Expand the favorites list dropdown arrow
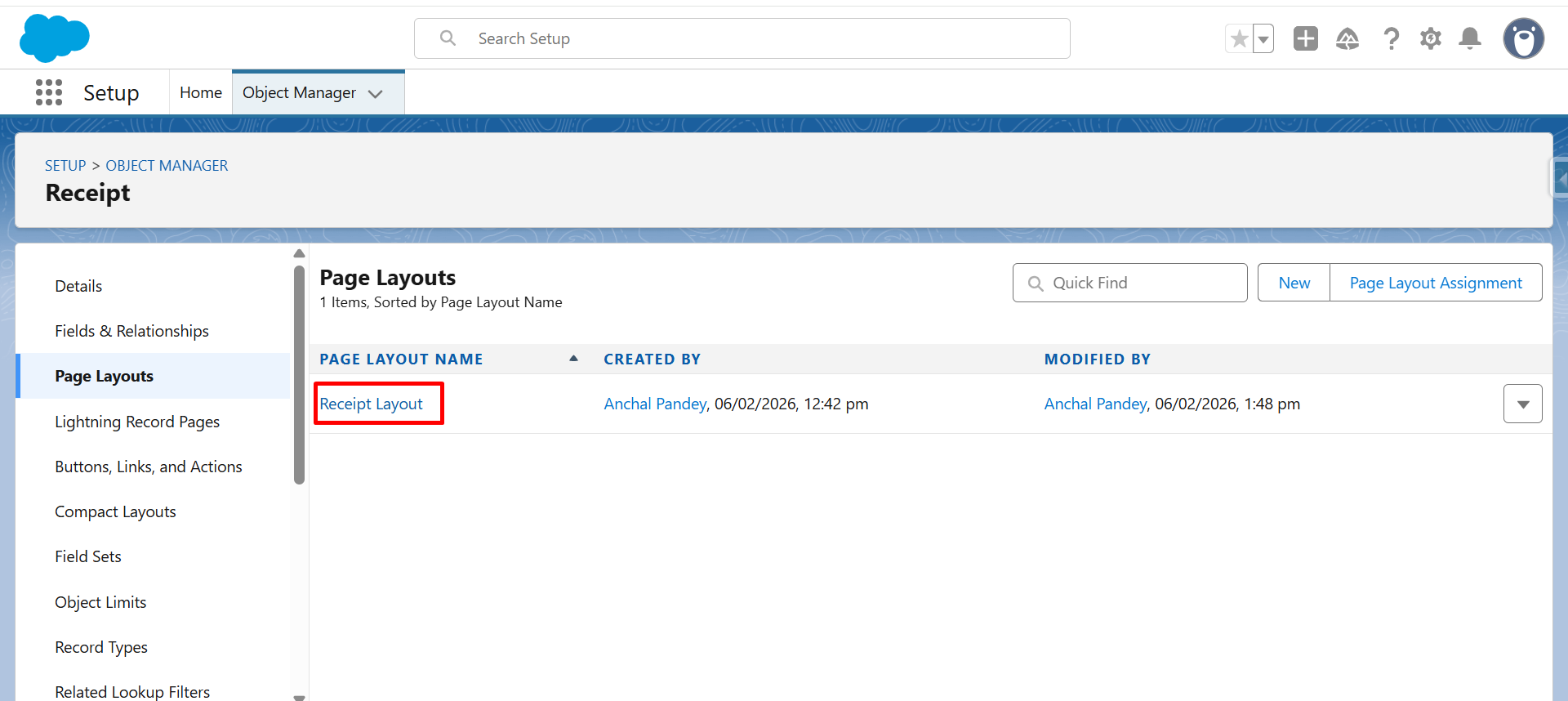Viewport: 1568px width, 701px height. point(1263,38)
